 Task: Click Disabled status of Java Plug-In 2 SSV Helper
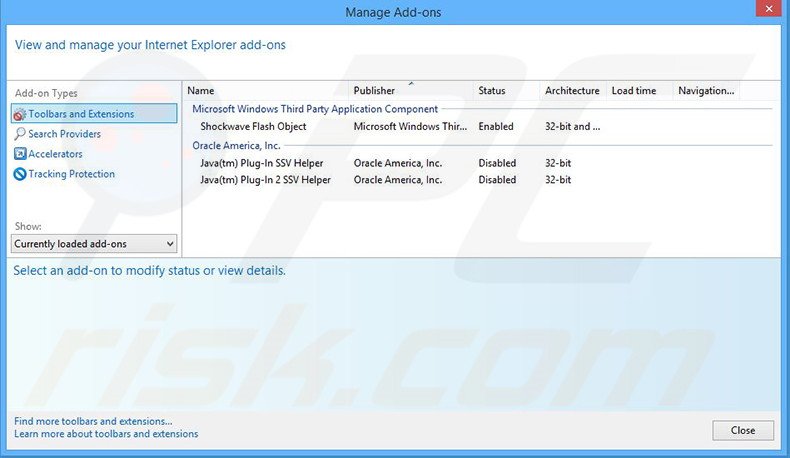497,180
